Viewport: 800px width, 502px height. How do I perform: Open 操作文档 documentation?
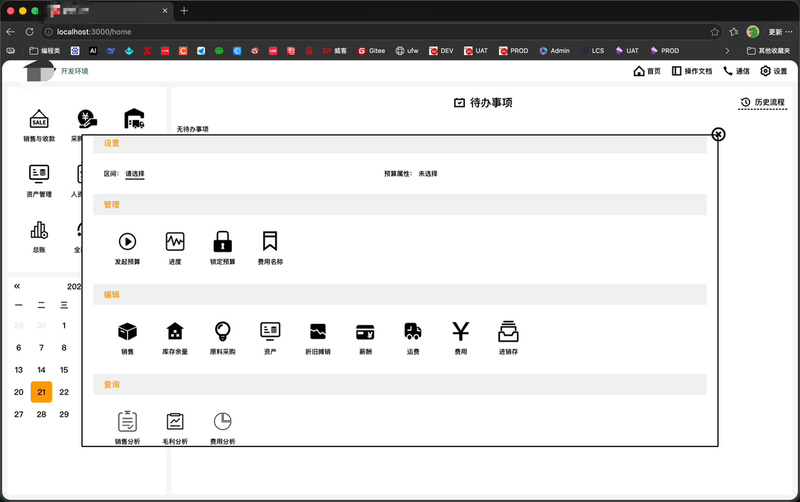click(691, 71)
